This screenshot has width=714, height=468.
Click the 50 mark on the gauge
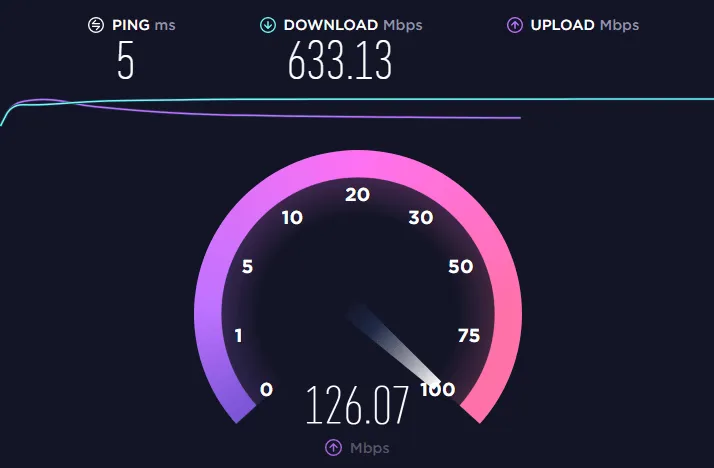click(x=461, y=266)
